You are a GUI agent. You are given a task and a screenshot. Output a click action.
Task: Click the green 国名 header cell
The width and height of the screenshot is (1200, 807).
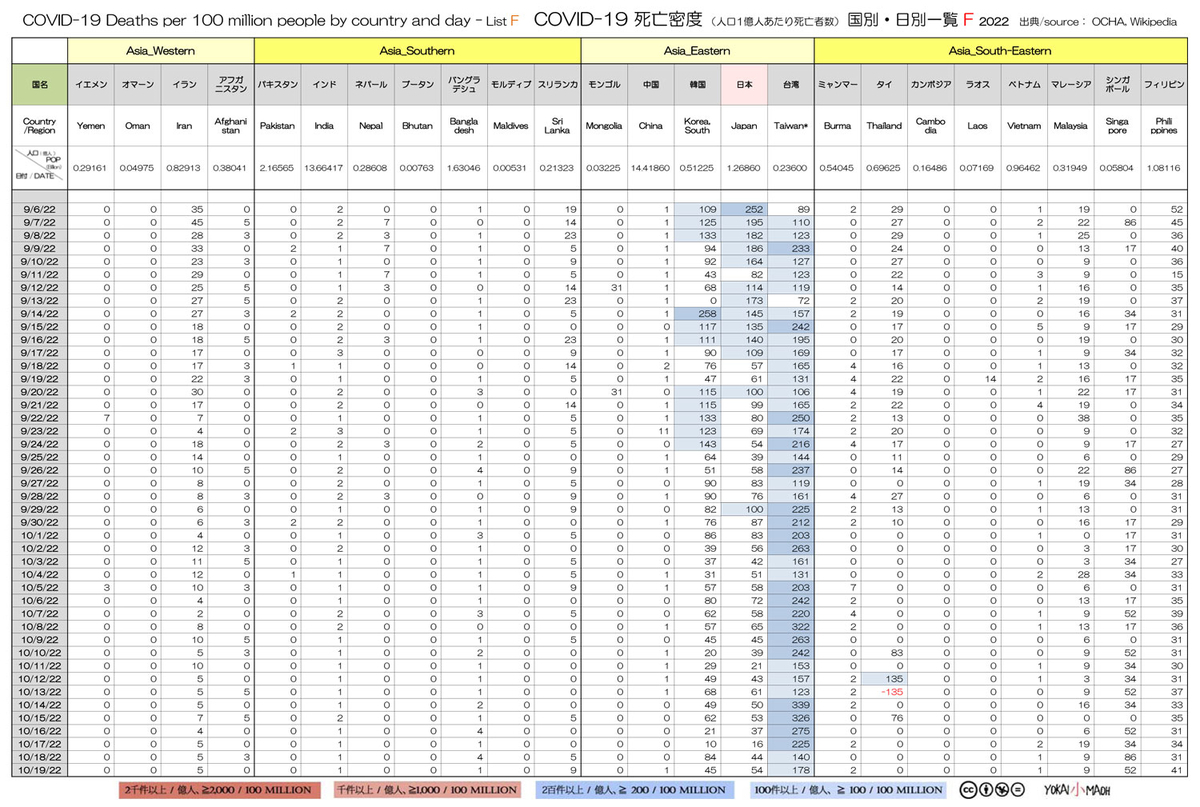(x=40, y=86)
